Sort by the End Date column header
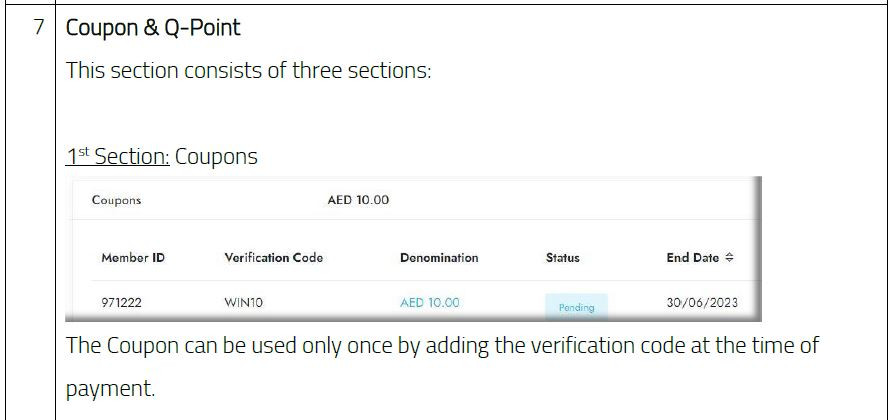The width and height of the screenshot is (894, 420). (693, 258)
